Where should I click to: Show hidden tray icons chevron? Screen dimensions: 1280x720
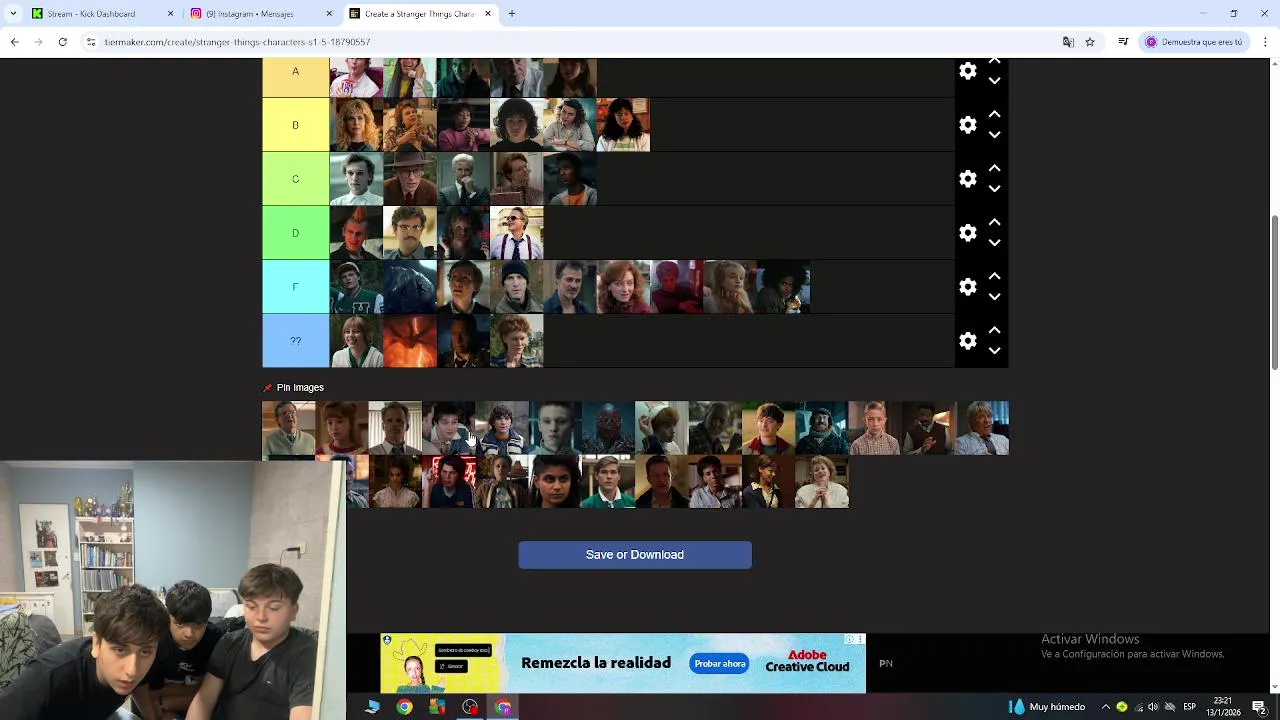[x=1105, y=707]
